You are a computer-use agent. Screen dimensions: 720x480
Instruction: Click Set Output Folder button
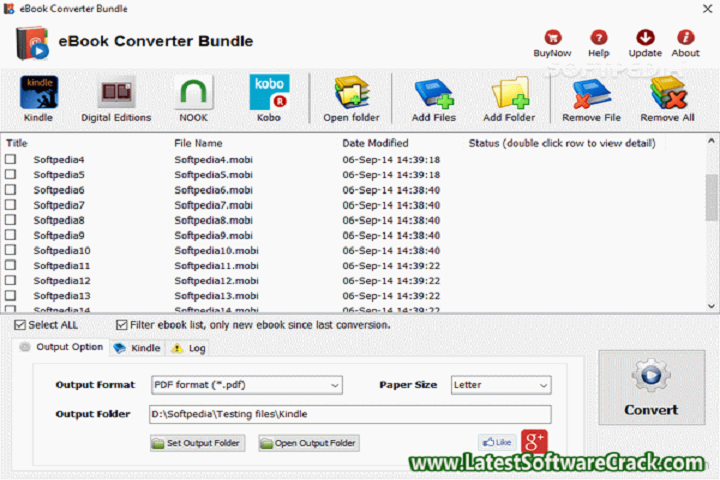[197, 443]
